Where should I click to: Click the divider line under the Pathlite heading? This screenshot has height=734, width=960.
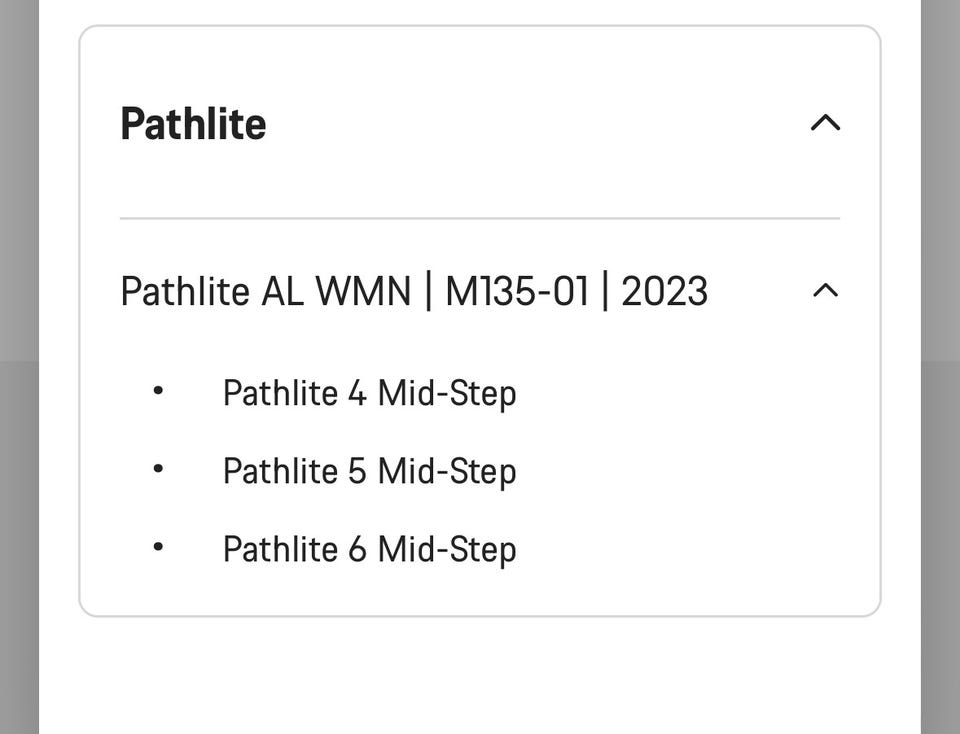point(480,218)
